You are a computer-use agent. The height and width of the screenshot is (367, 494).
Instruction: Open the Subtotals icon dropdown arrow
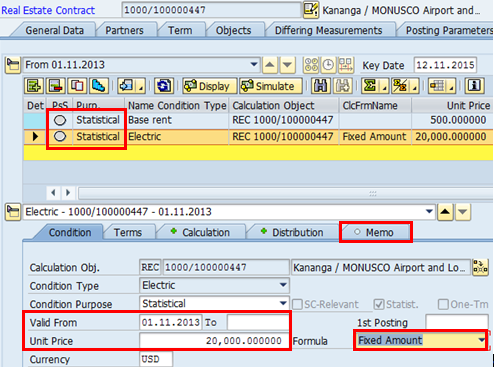[414, 87]
